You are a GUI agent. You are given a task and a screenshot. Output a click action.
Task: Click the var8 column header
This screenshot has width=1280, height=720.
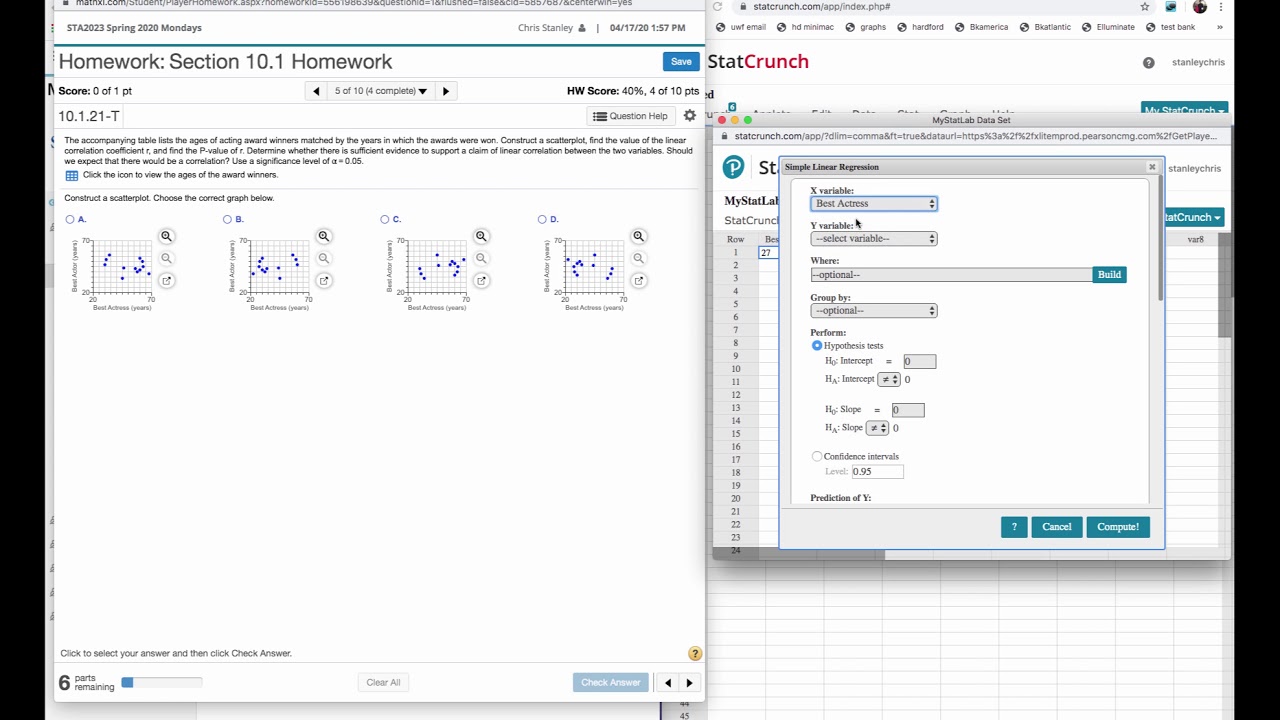pyautogui.click(x=1195, y=240)
